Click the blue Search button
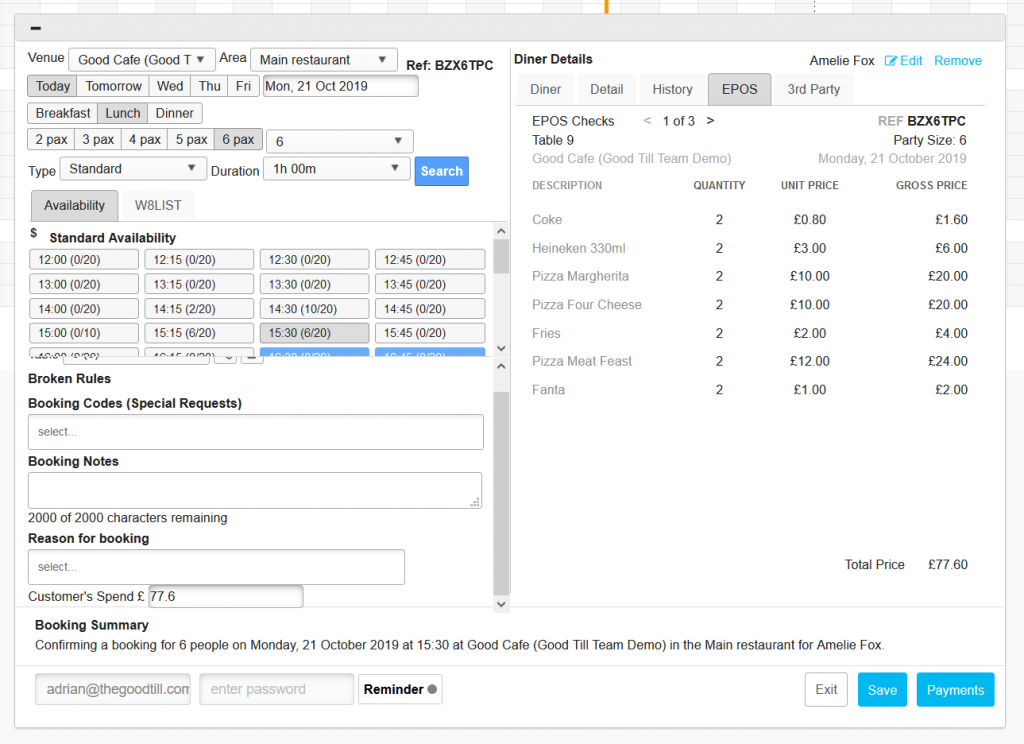 (x=441, y=171)
